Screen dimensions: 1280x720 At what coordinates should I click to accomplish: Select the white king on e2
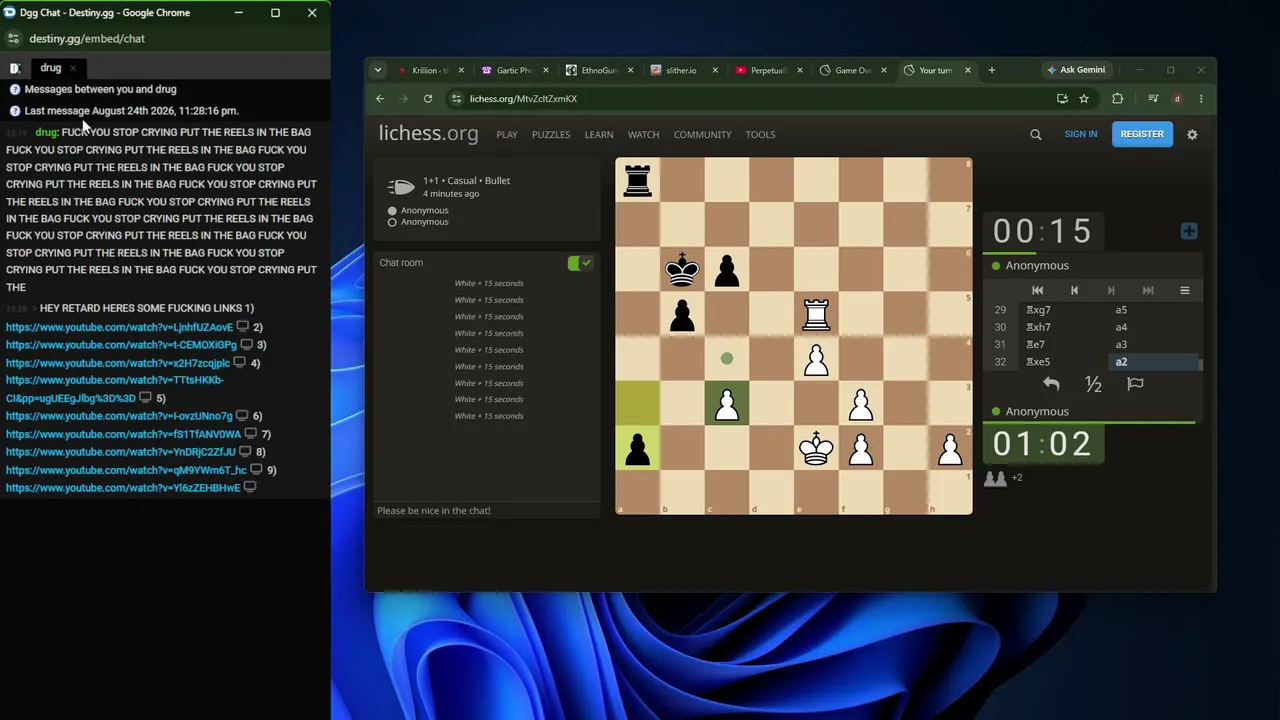pyautogui.click(x=817, y=448)
